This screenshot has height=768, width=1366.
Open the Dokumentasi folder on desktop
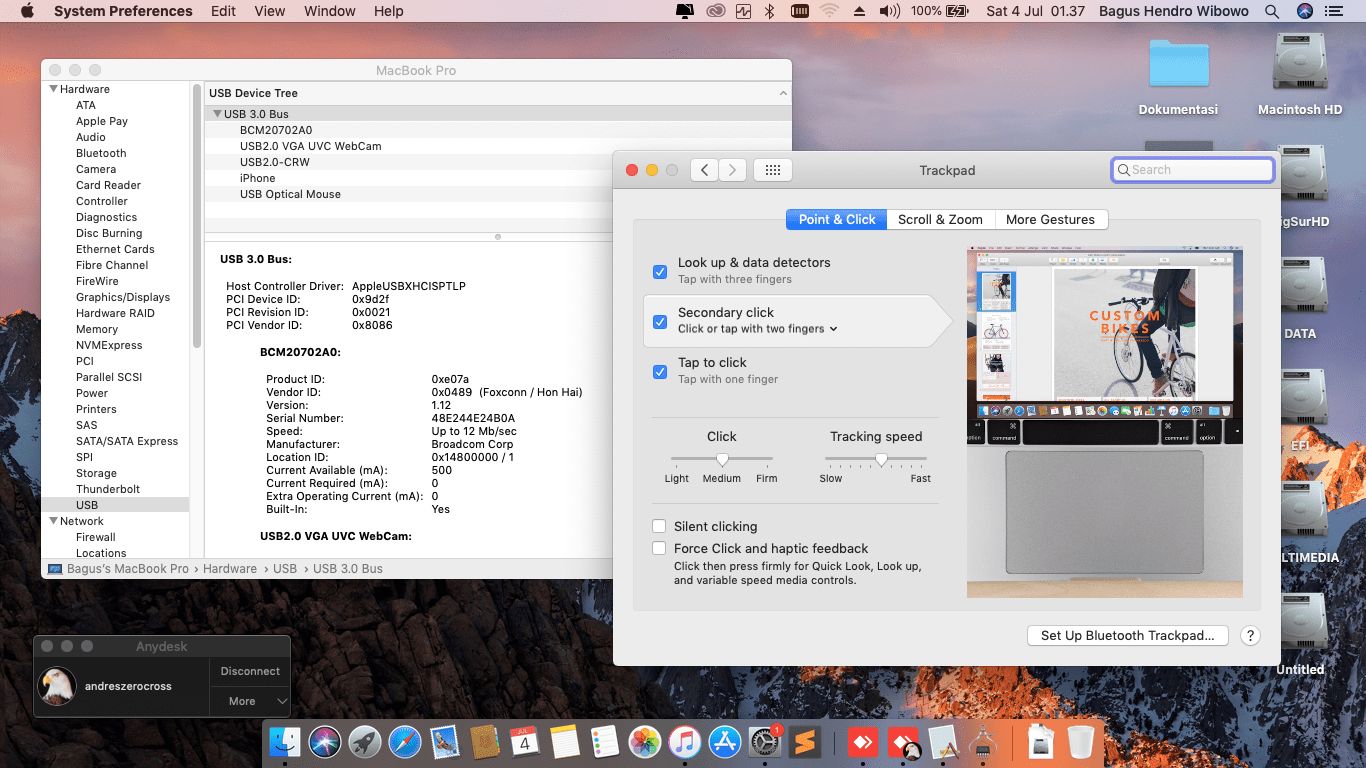pos(1178,65)
